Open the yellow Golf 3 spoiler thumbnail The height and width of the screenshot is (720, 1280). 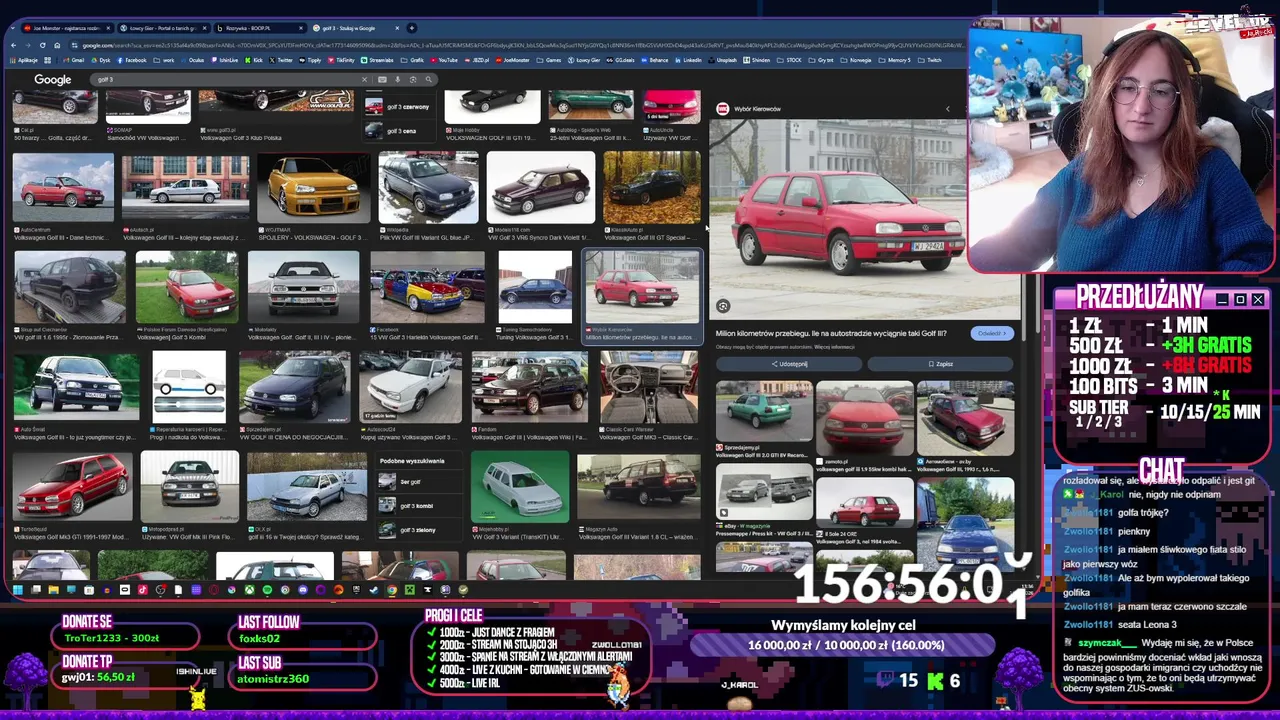313,187
